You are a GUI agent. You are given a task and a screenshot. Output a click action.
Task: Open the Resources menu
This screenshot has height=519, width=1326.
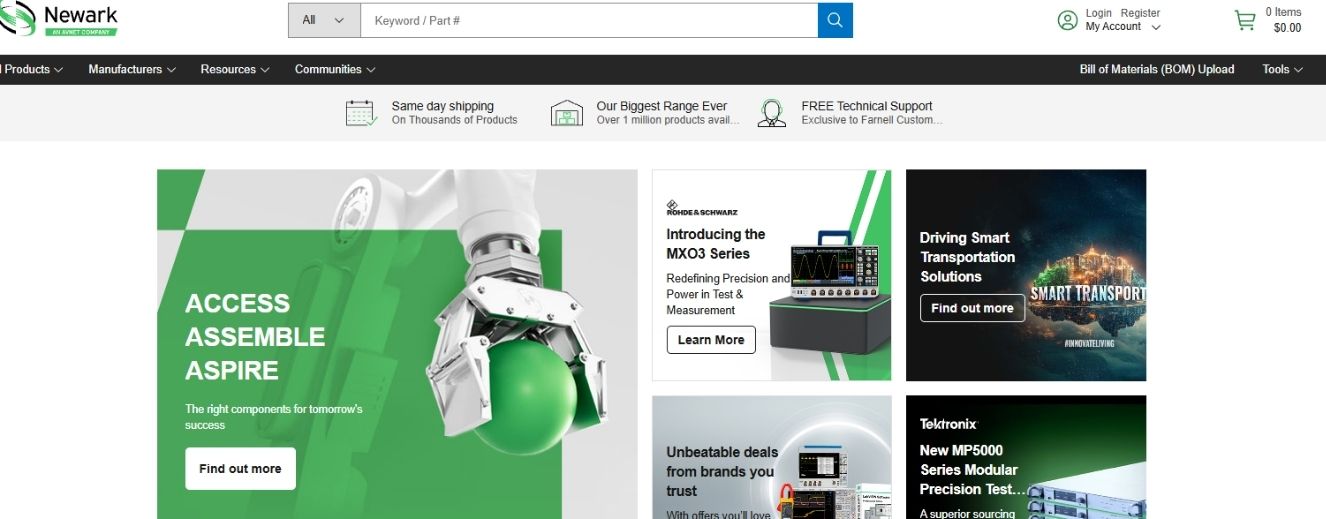[234, 69]
